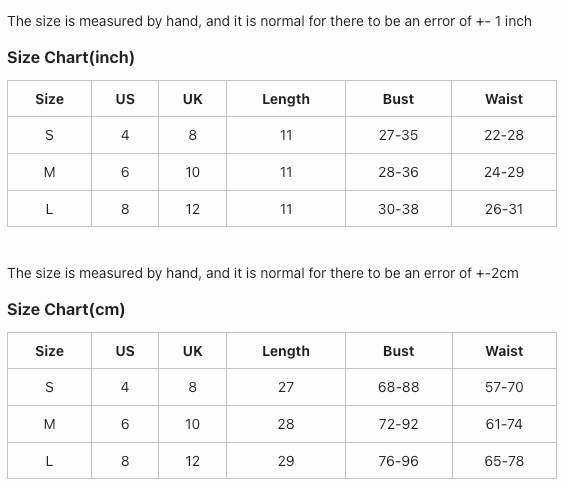Select bust value 27-35 cell

[398, 135]
